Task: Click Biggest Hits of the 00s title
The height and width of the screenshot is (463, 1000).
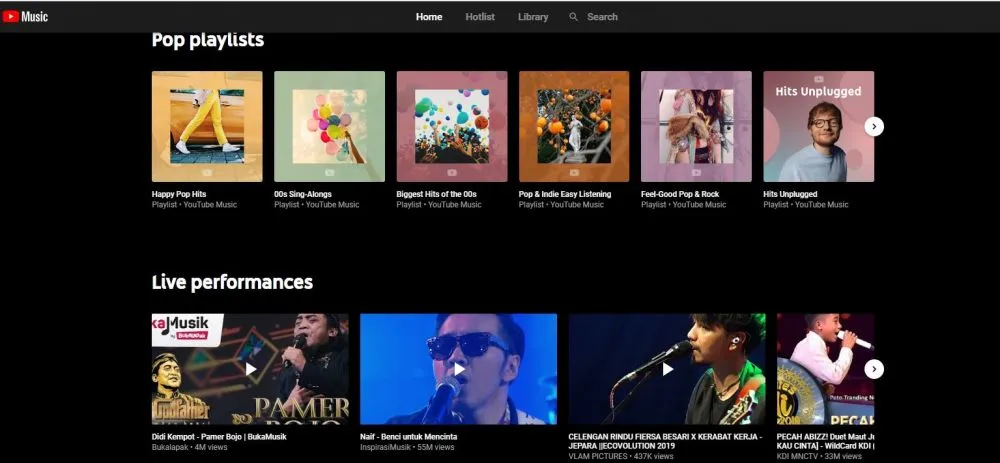Action: 436,194
